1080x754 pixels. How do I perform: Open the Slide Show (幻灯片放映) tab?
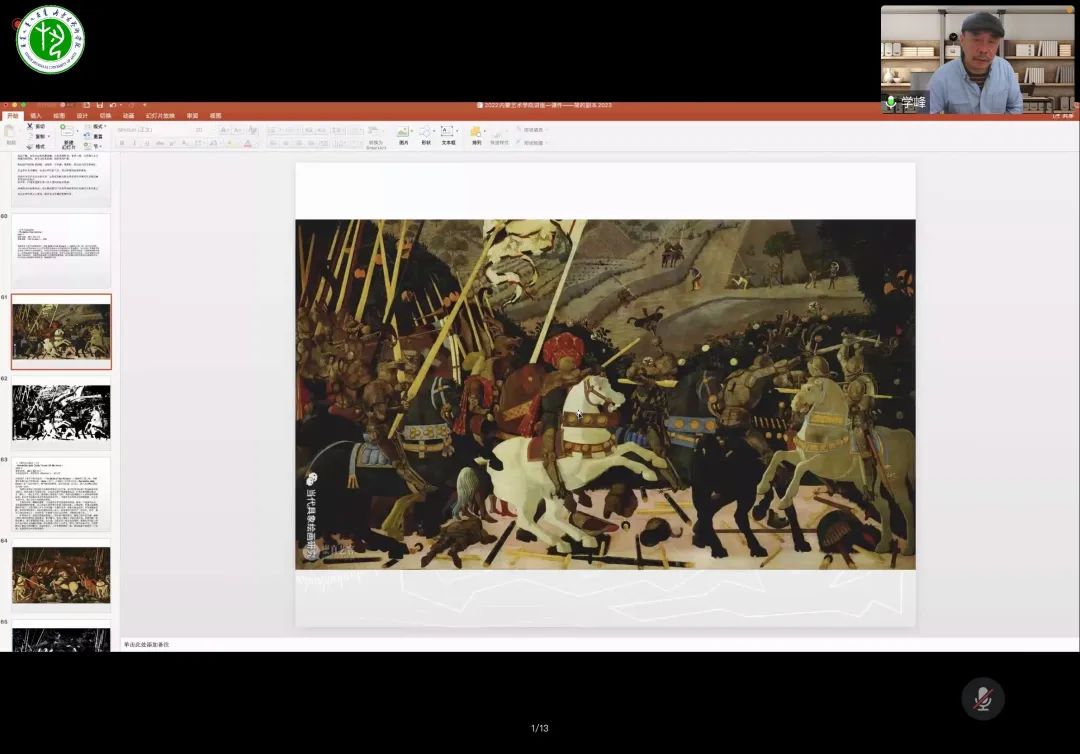pos(160,116)
